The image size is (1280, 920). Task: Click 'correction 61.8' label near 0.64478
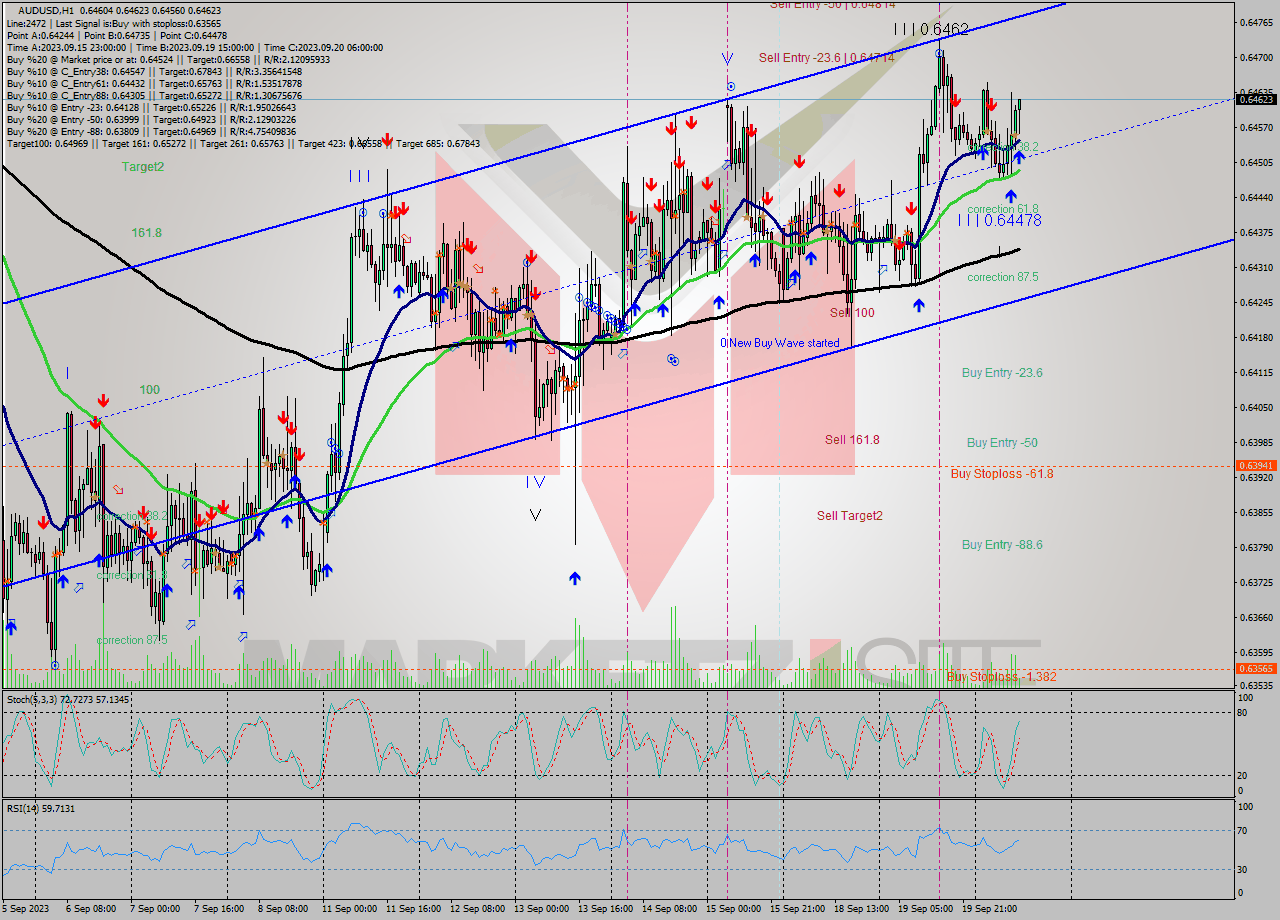[1002, 209]
